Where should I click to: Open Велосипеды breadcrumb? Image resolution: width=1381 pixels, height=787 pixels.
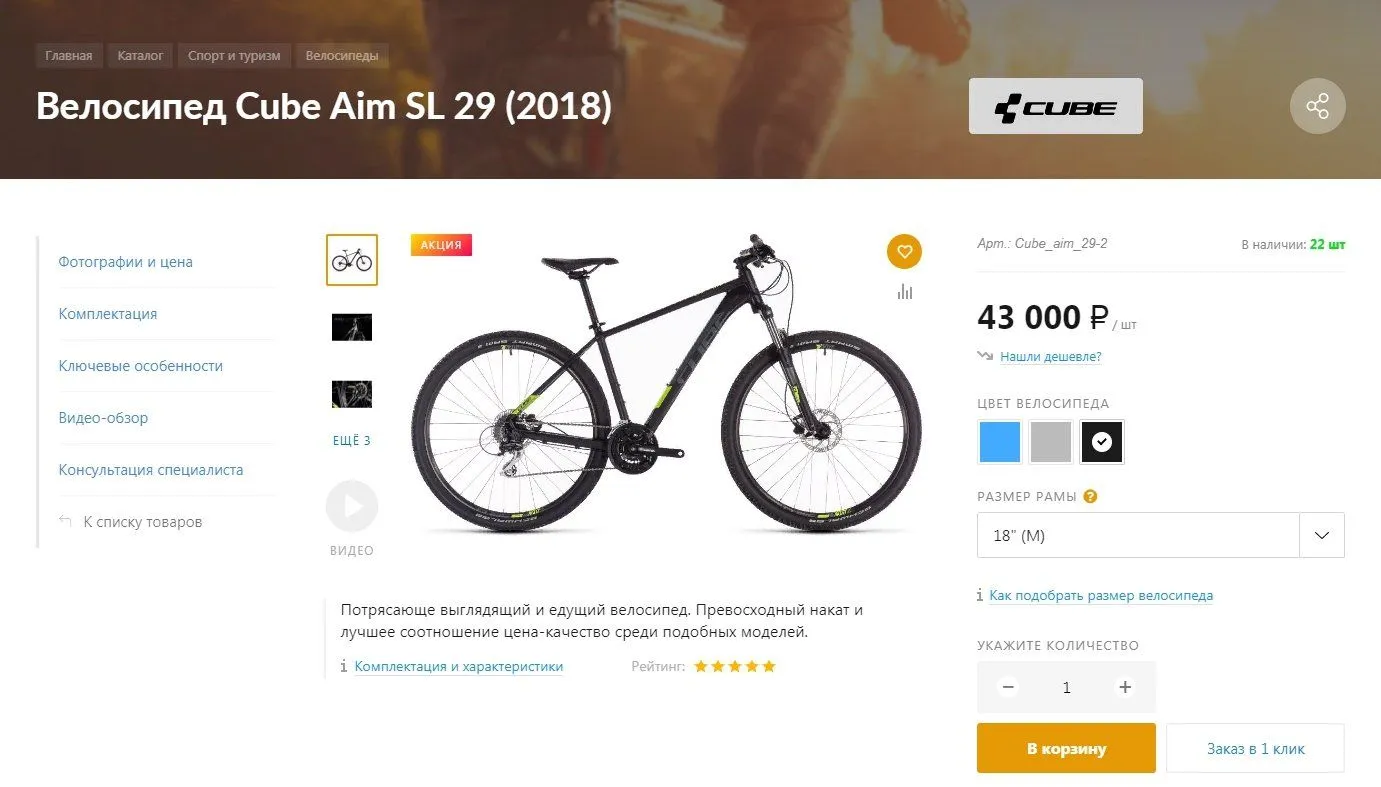point(342,56)
